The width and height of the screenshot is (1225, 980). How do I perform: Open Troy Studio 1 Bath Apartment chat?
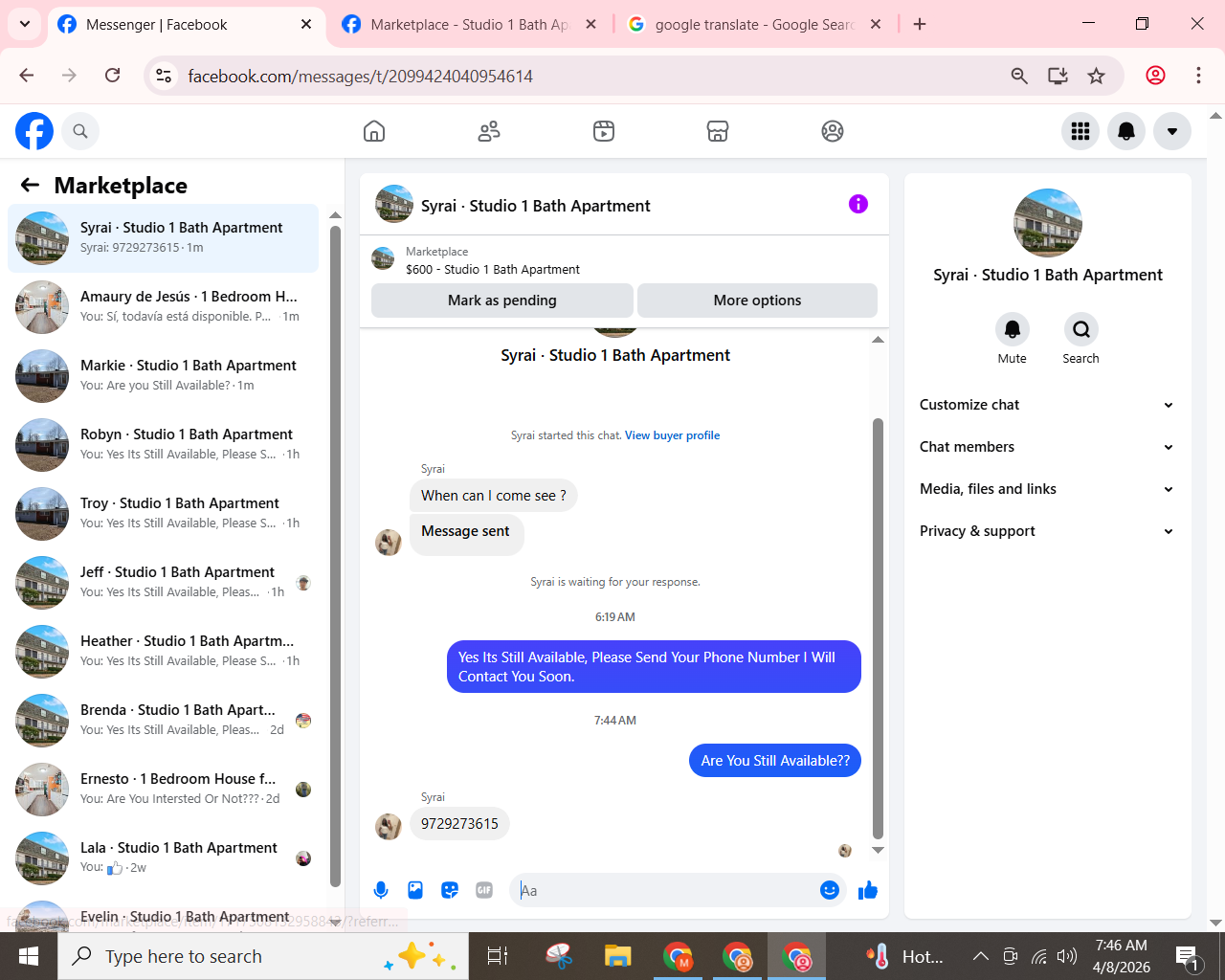pos(163,513)
